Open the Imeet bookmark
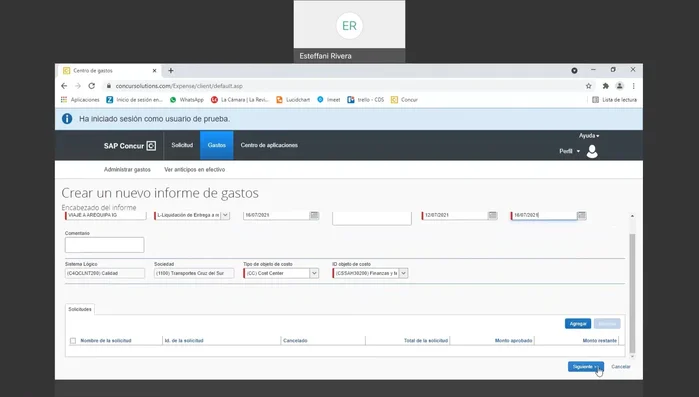 point(329,100)
